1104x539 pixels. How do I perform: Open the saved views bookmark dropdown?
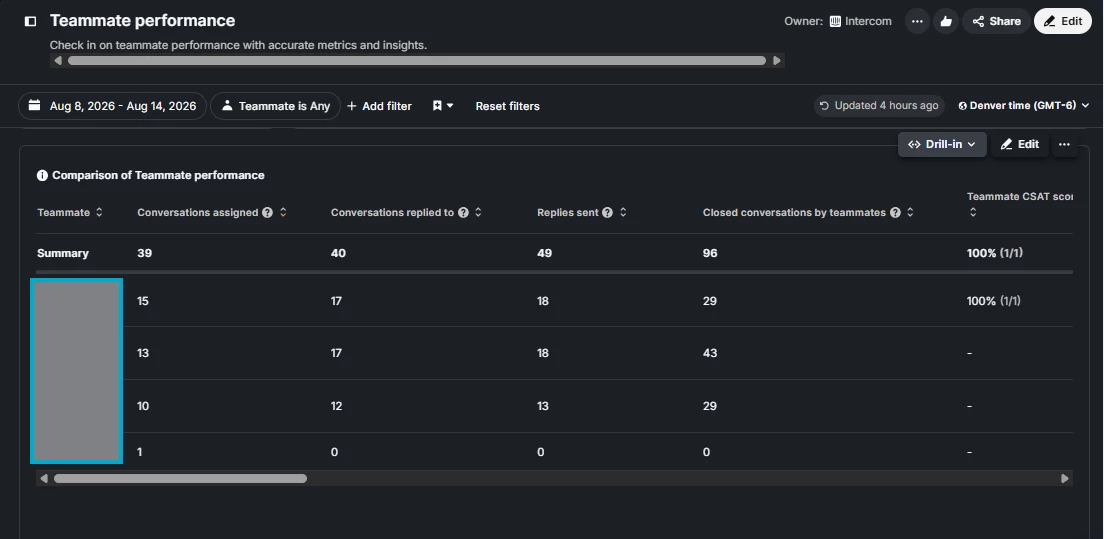point(443,106)
